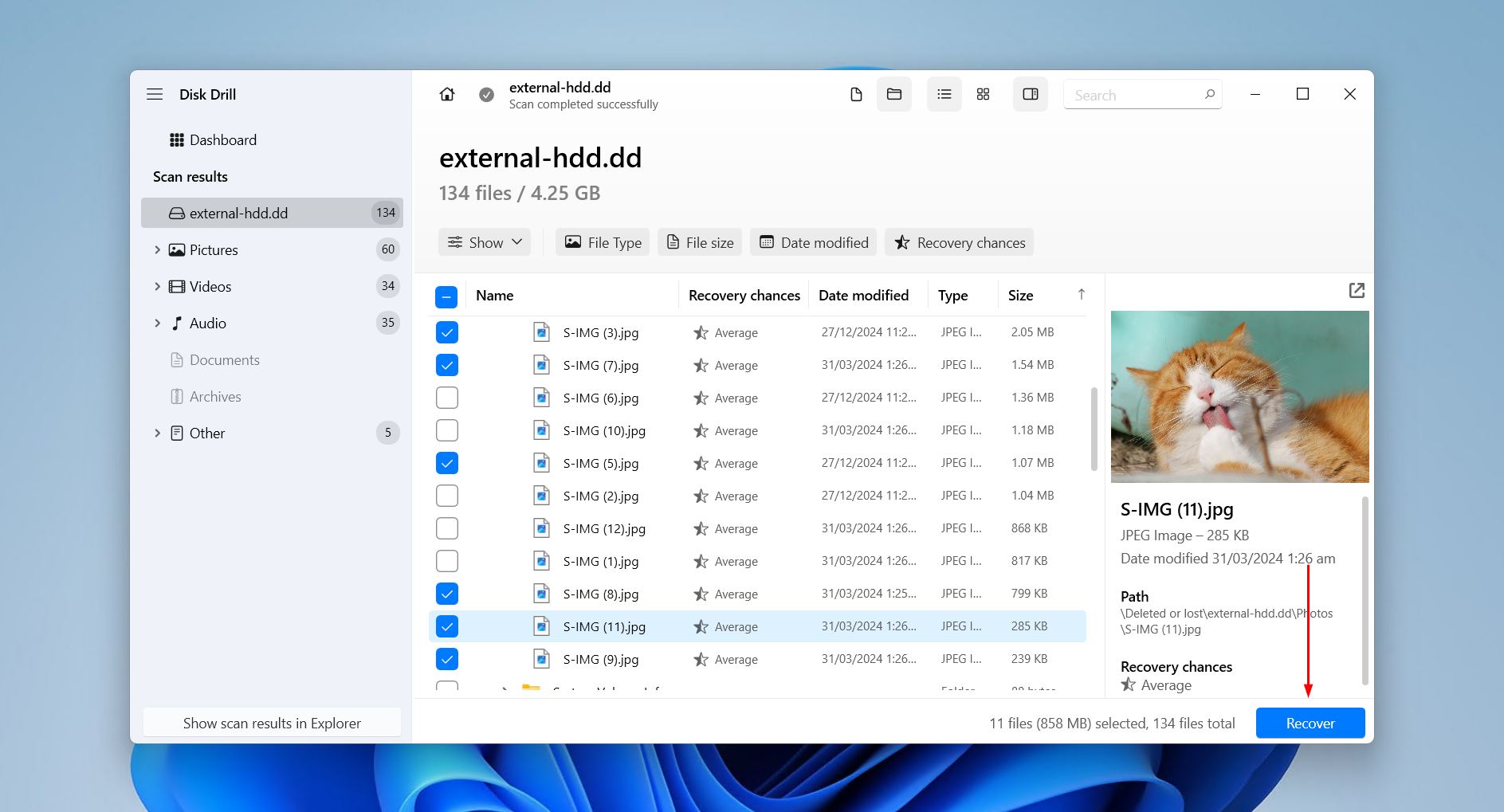
Task: Check S-IMG (12).jpg checkbox
Action: (x=447, y=528)
